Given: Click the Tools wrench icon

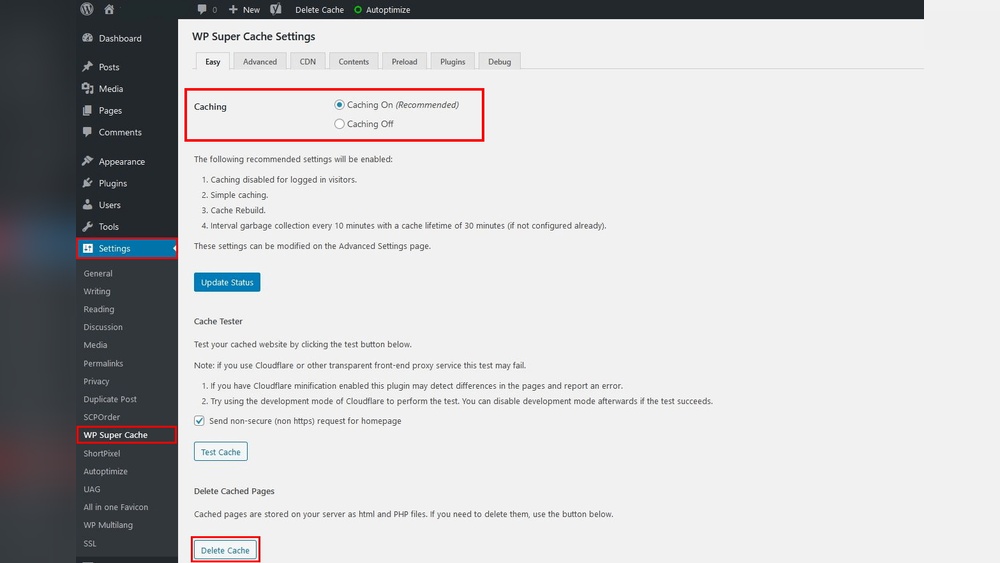Looking at the screenshot, I should (x=88, y=226).
